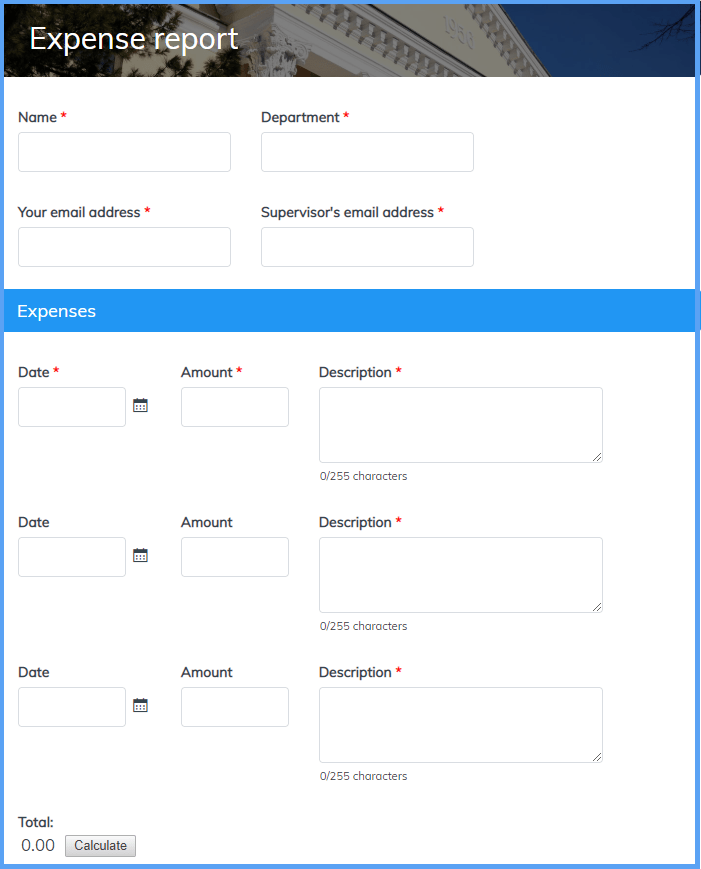Open the calendar picker for the second expense date
This screenshot has height=869, width=701.
coord(140,556)
